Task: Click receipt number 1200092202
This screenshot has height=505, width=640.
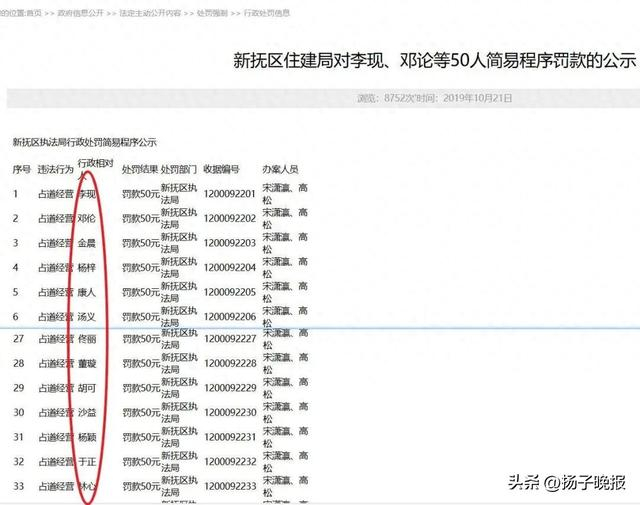Action: click(230, 218)
